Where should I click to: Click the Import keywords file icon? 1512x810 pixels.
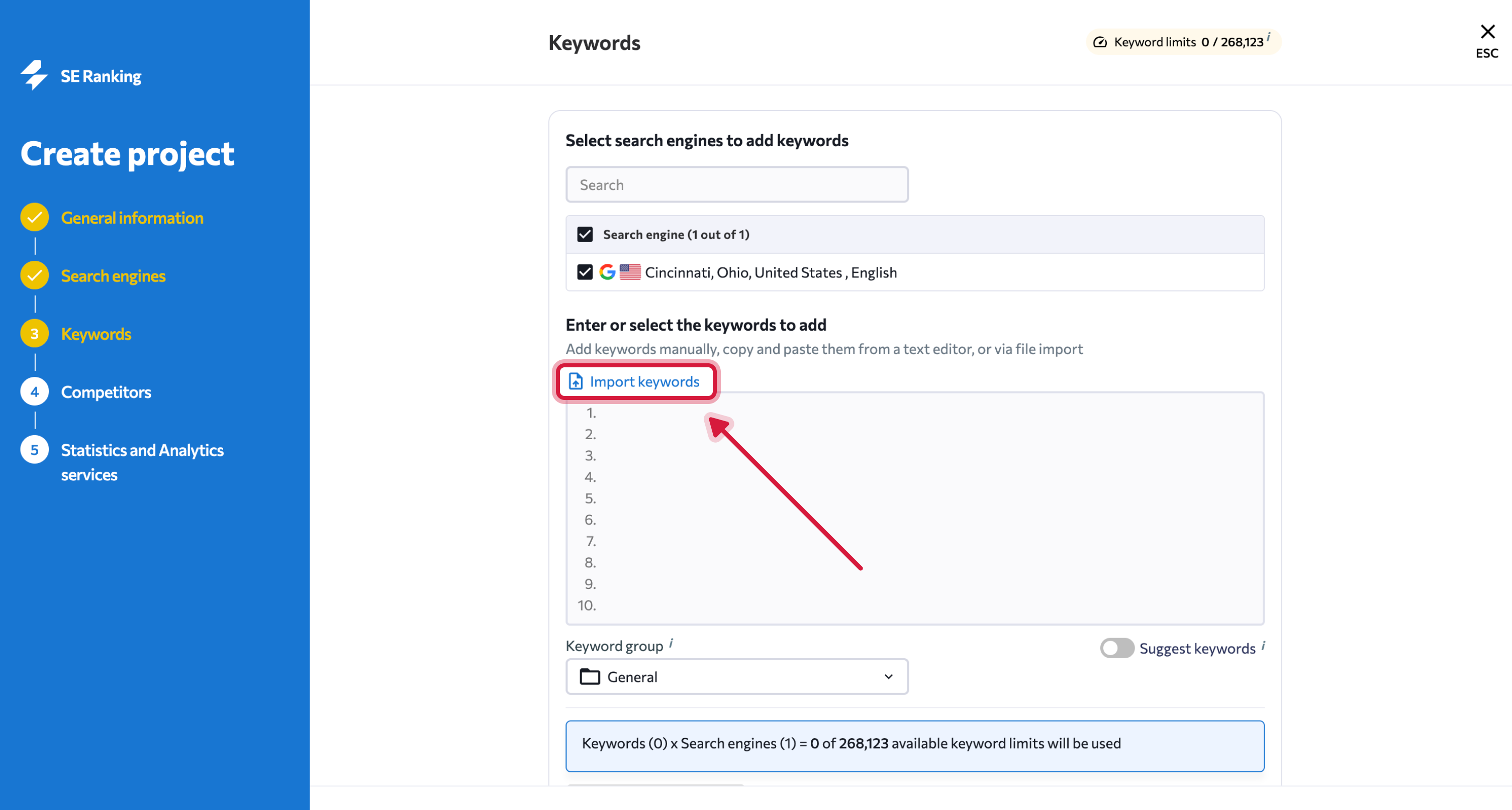click(x=576, y=381)
